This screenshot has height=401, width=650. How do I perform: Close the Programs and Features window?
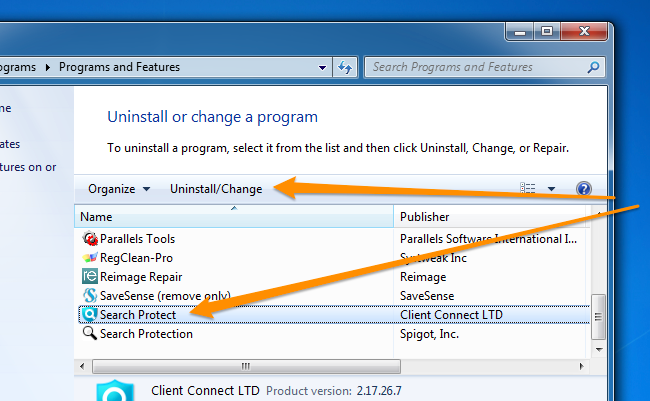coord(584,32)
